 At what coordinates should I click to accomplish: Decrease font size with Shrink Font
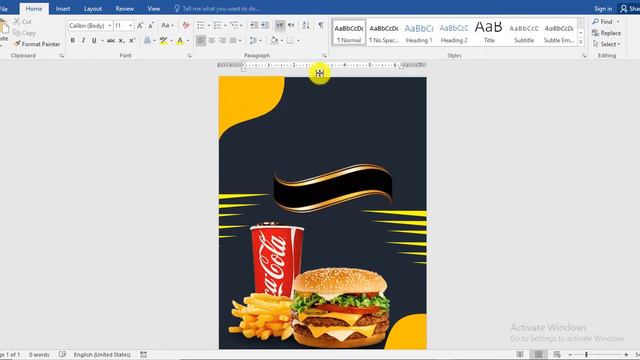(151, 25)
